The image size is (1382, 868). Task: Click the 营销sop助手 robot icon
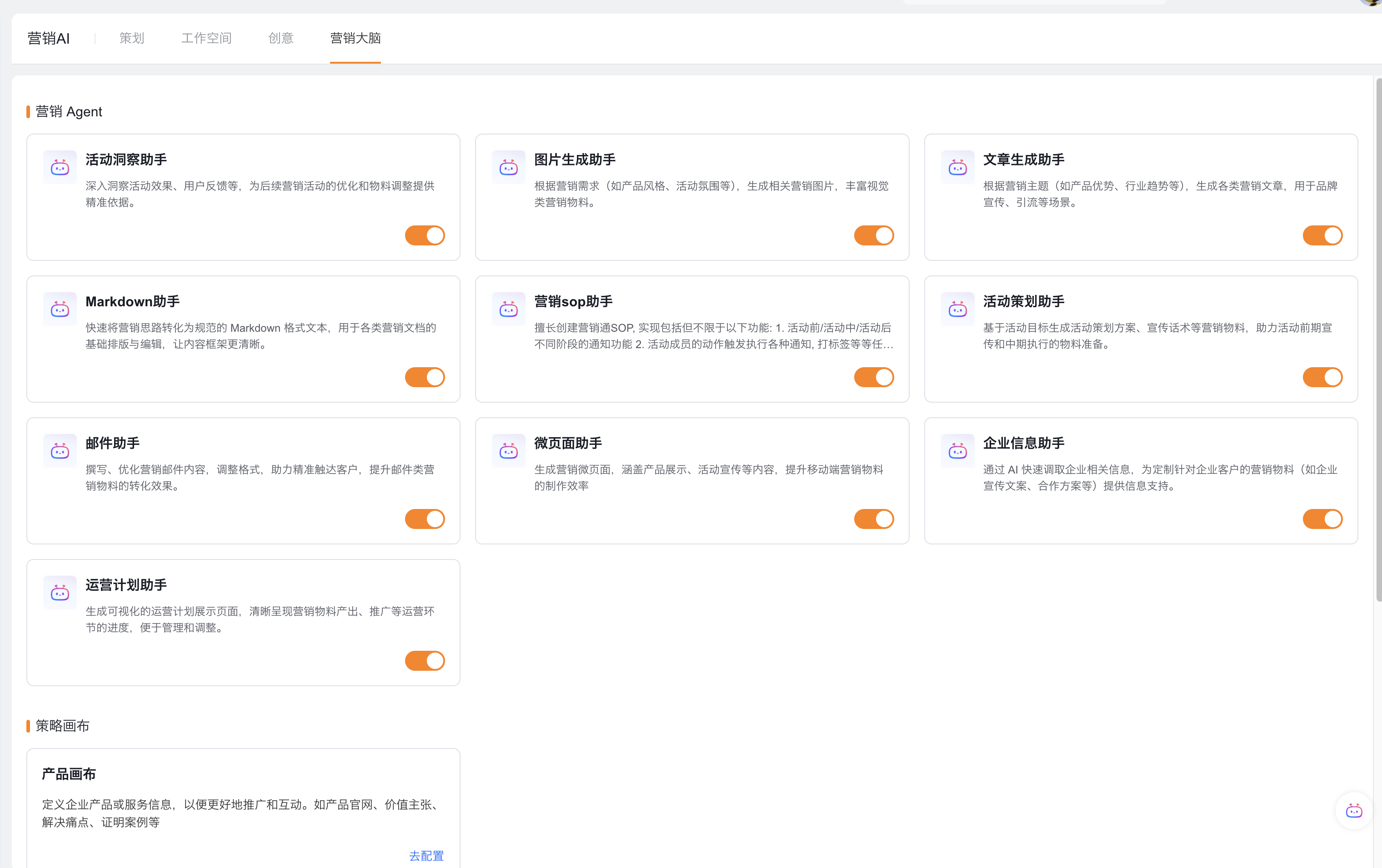[509, 309]
